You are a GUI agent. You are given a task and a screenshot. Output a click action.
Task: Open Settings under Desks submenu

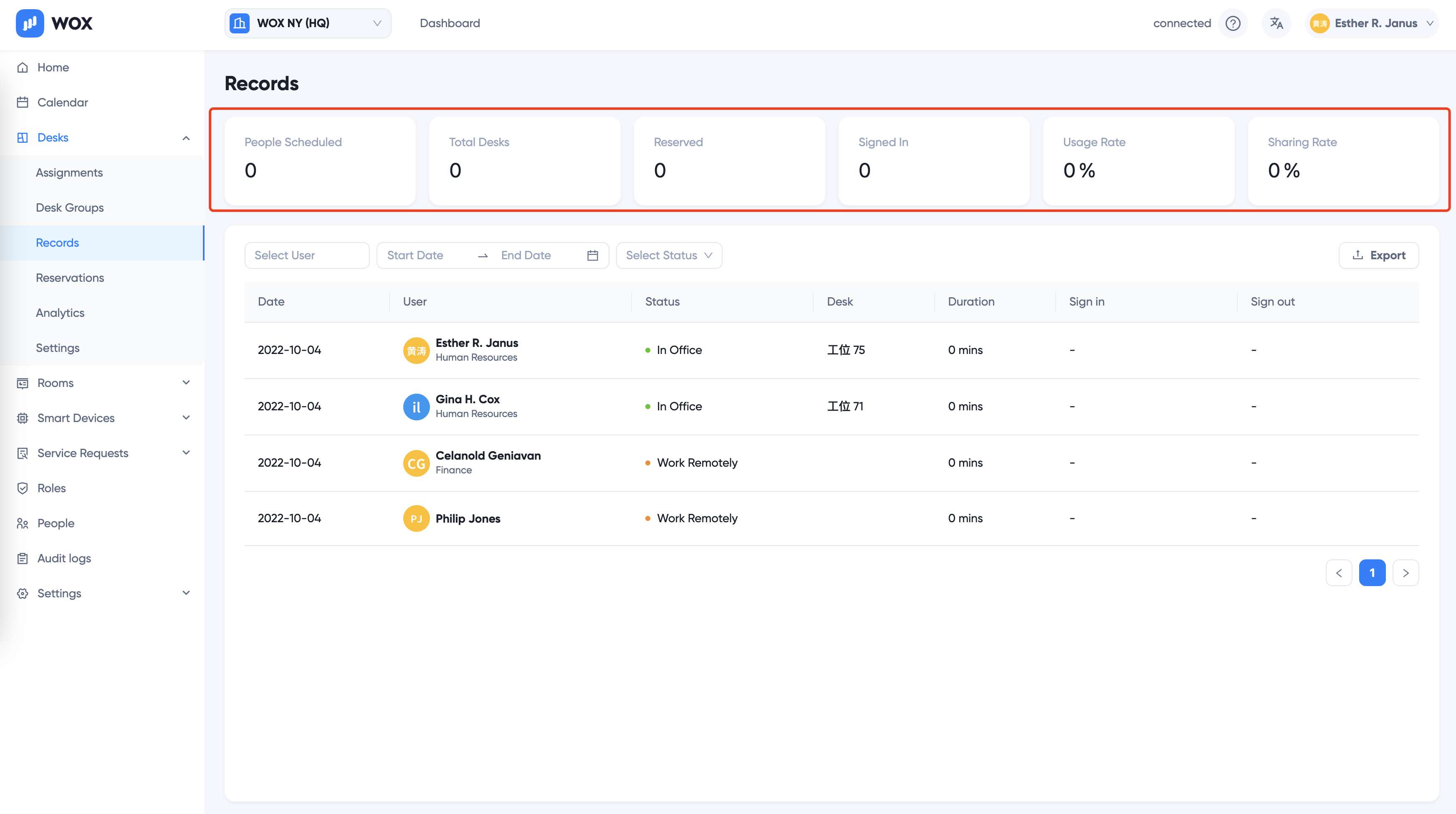pyautogui.click(x=58, y=348)
